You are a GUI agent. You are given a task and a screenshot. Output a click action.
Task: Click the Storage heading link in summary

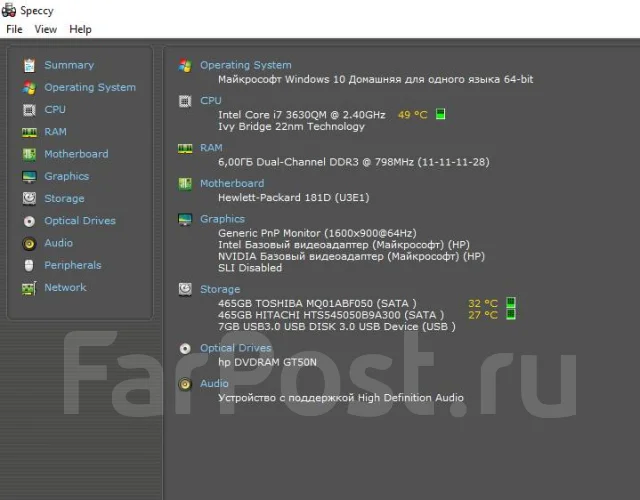pyautogui.click(x=220, y=289)
